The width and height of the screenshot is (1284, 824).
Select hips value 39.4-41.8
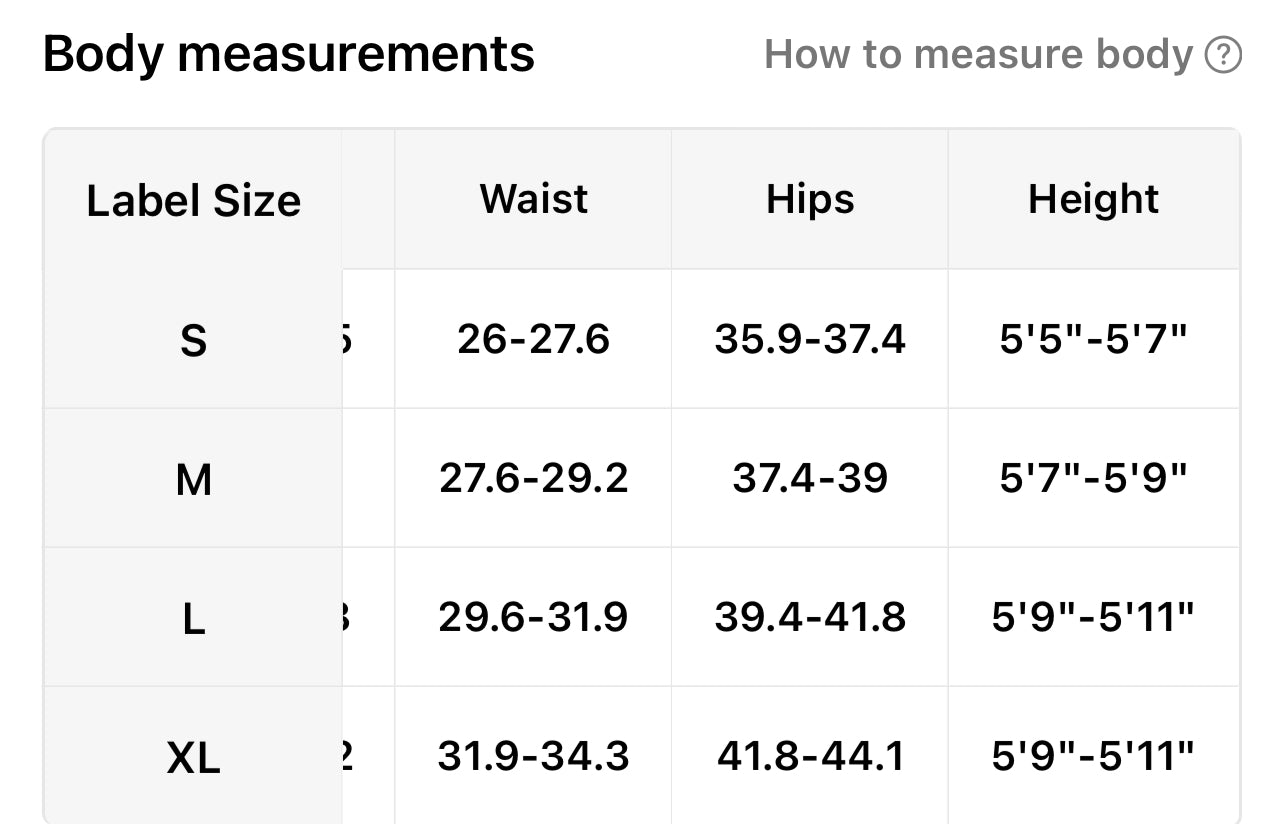(810, 617)
